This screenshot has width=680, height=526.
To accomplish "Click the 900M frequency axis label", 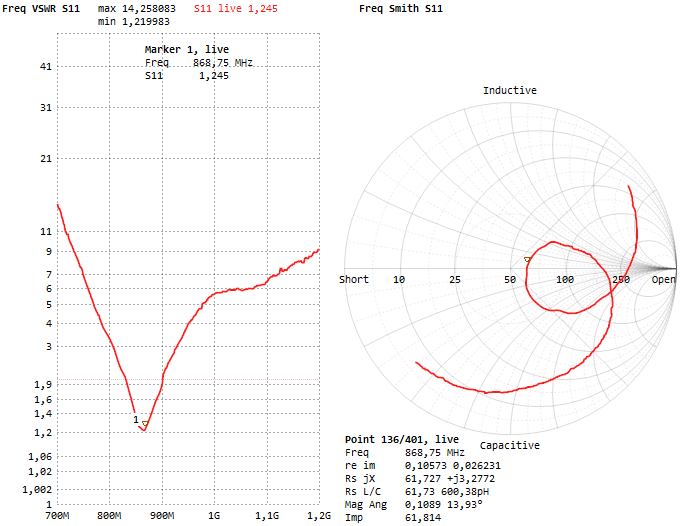I will pos(161,516).
